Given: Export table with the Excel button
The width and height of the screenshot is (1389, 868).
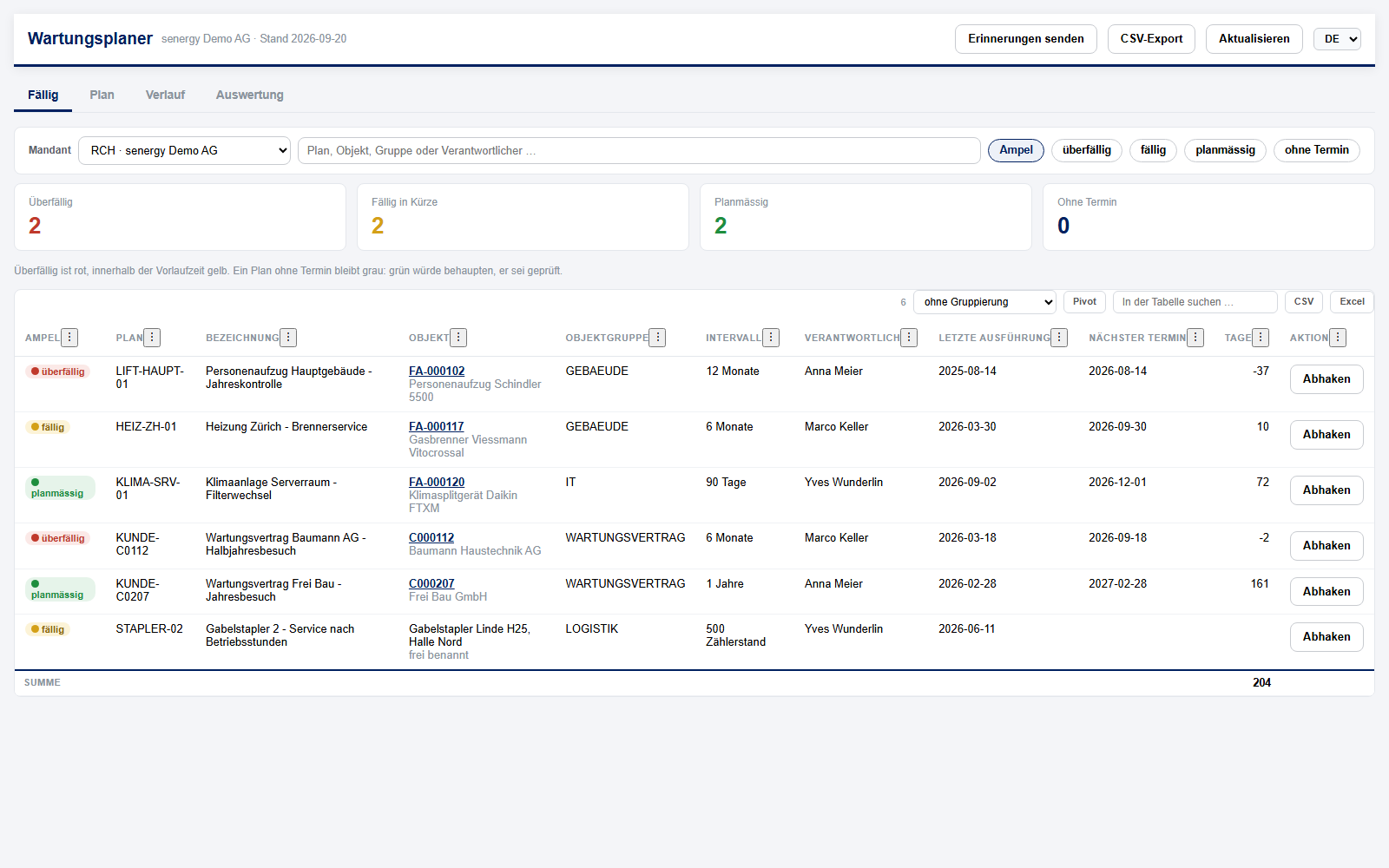Looking at the screenshot, I should [1352, 302].
